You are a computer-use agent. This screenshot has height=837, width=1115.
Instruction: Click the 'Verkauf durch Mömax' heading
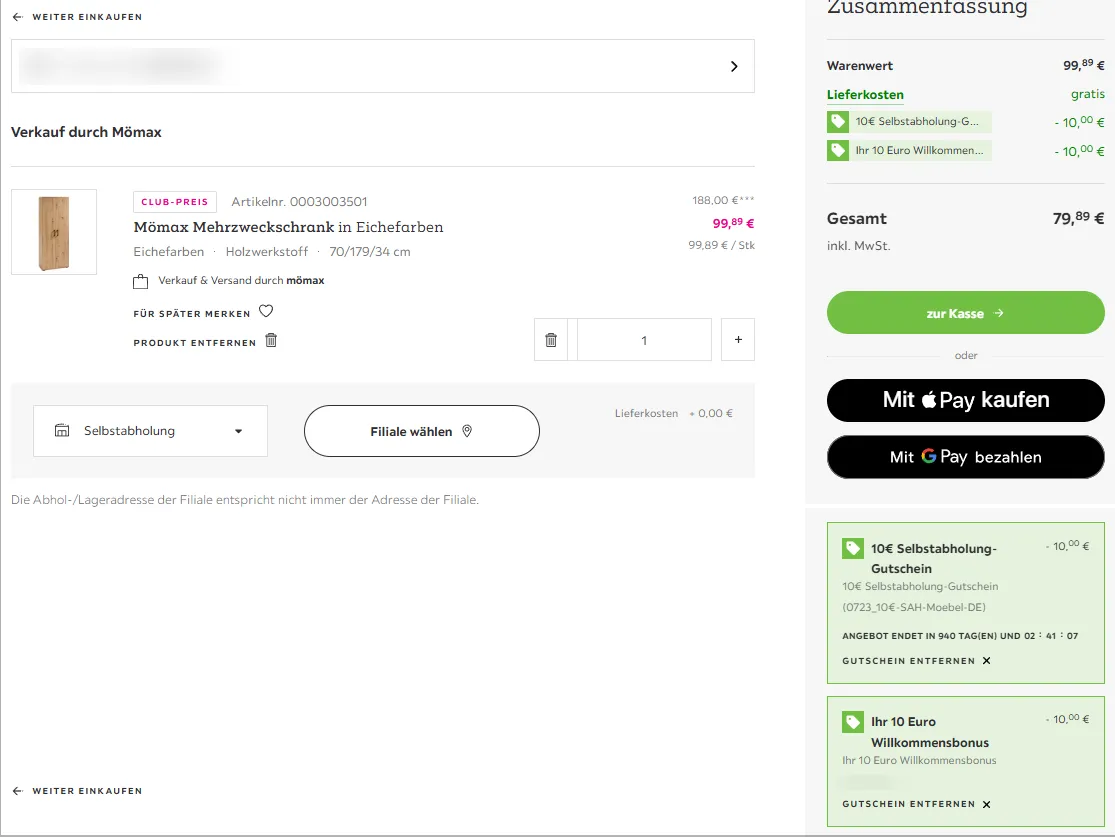click(86, 132)
